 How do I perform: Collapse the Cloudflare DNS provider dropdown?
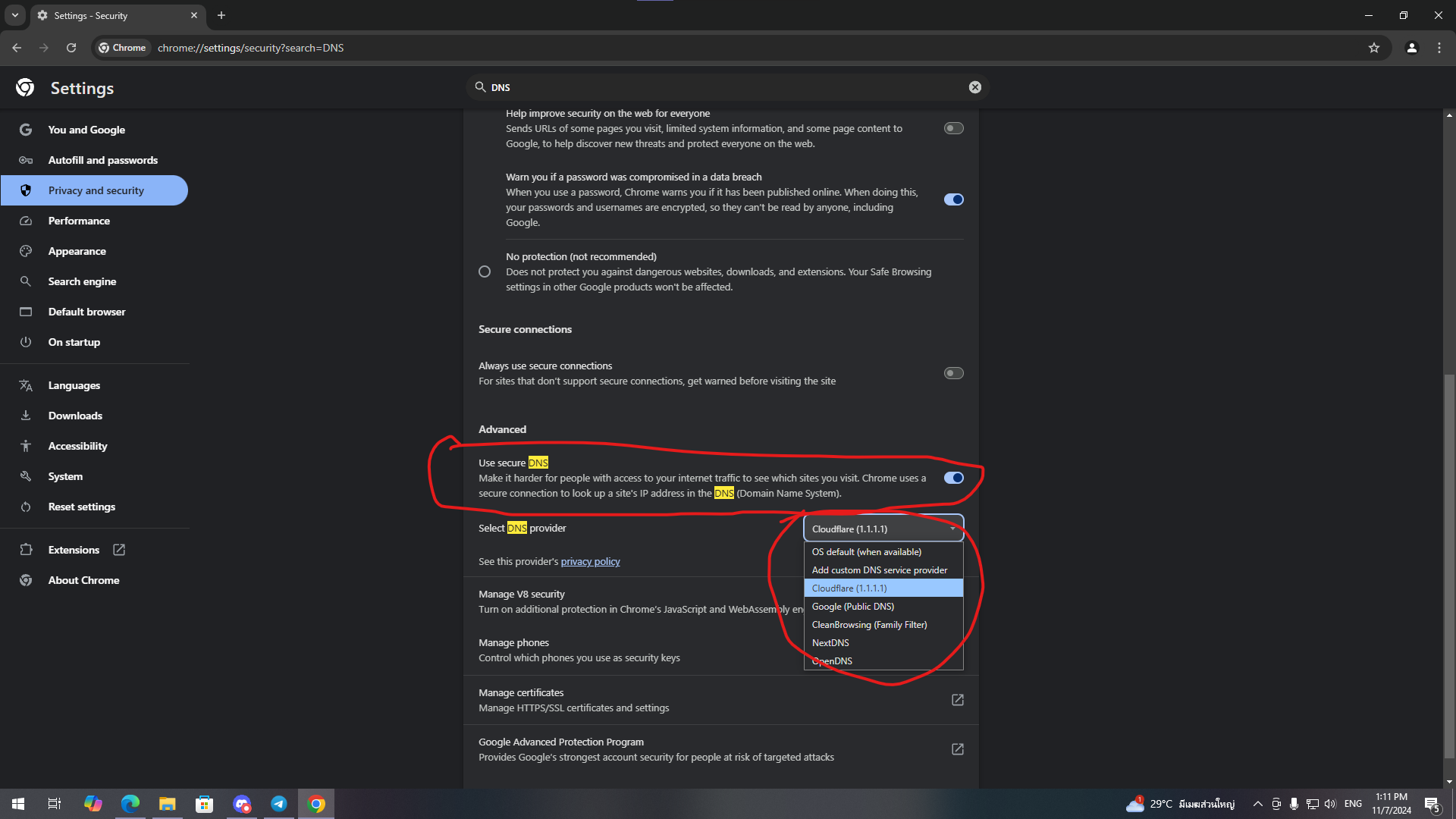tap(883, 529)
